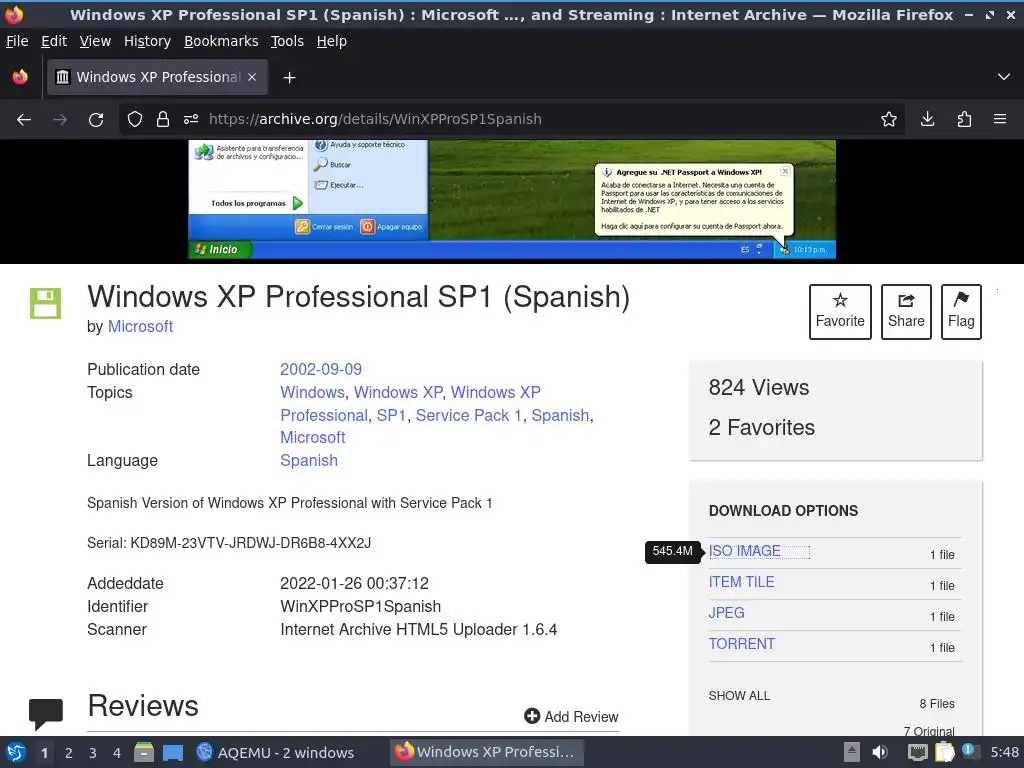Click Firefox Windows XP taskbar entry
This screenshot has height=768, width=1024.
pyautogui.click(x=487, y=752)
